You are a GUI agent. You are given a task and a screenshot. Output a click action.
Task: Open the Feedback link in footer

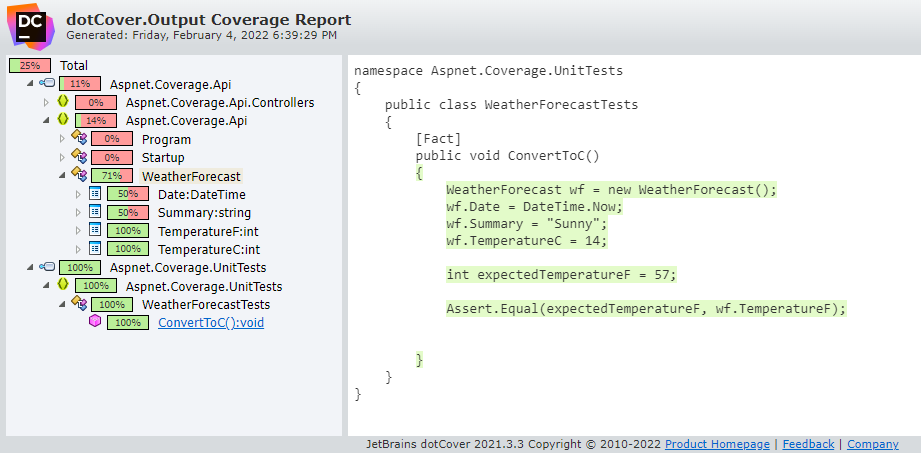click(x=808, y=444)
